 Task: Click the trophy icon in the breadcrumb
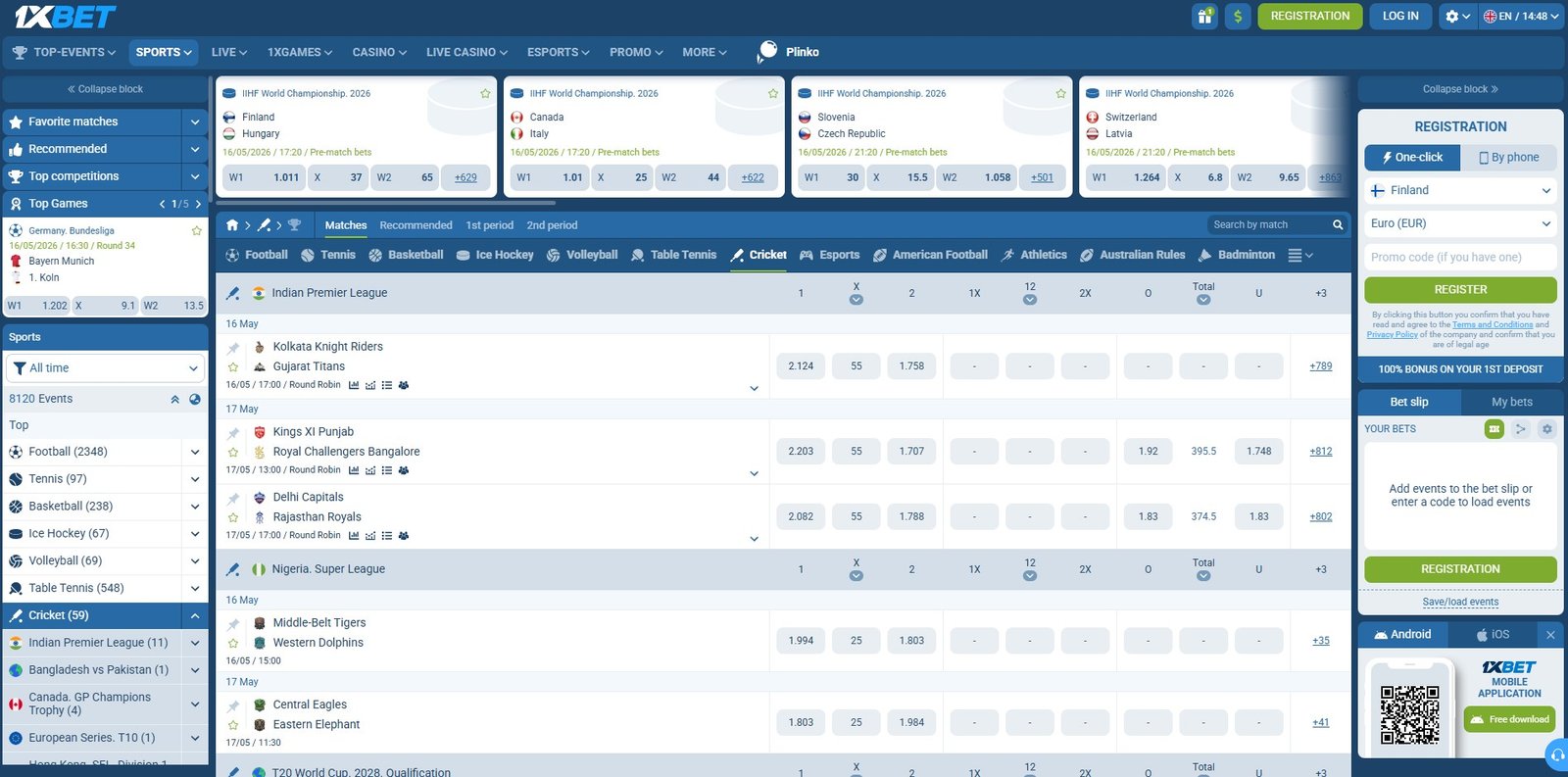[x=294, y=225]
